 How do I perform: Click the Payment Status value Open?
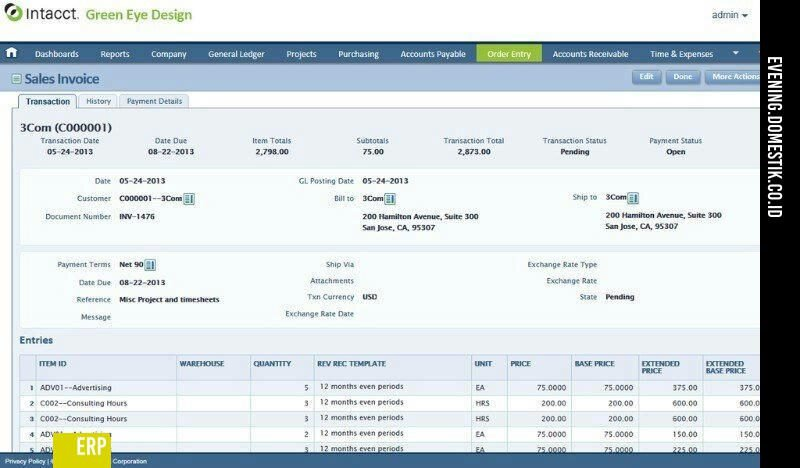(x=676, y=152)
